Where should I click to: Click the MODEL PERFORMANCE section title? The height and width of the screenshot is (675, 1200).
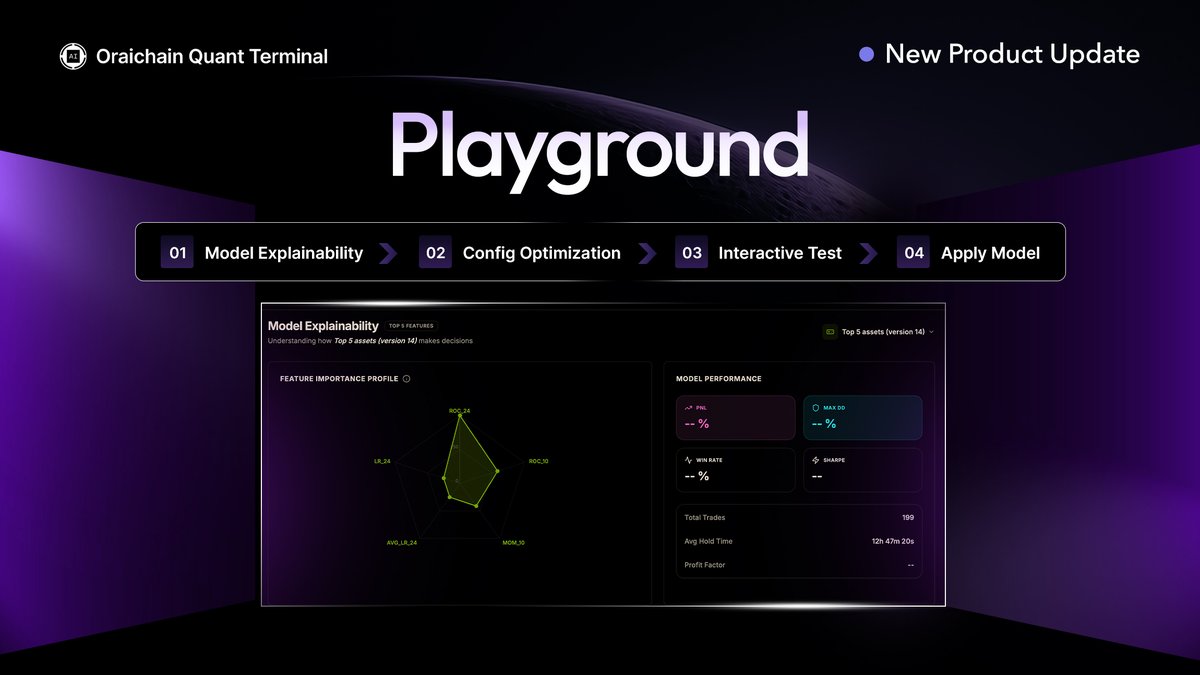[719, 379]
